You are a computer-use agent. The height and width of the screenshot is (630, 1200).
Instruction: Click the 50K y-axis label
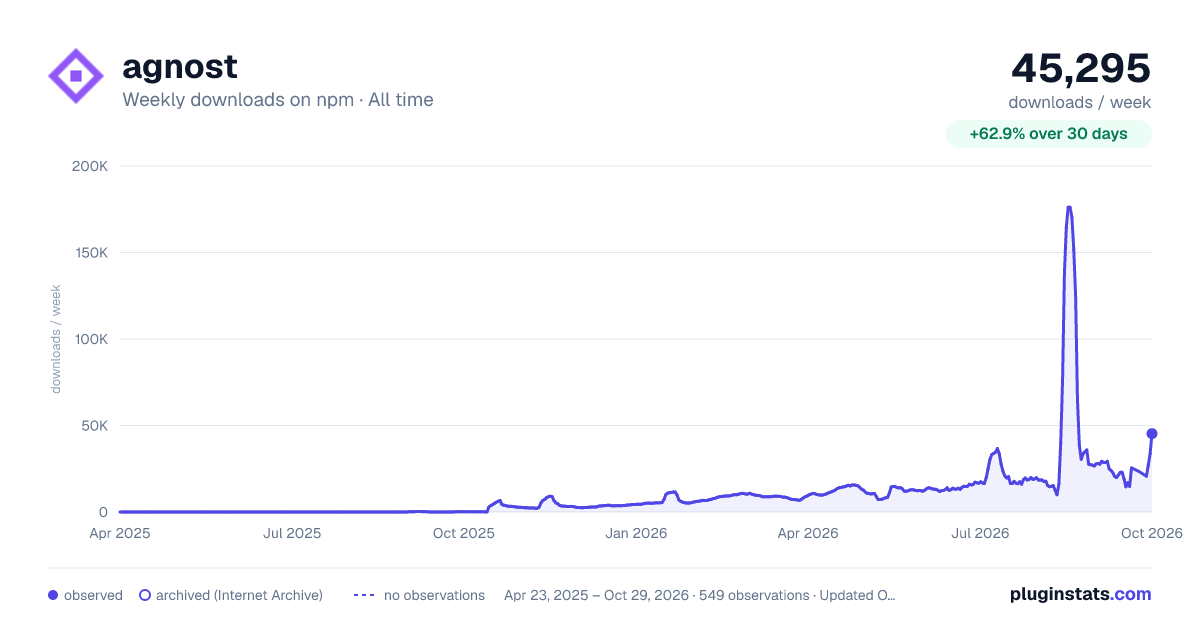coord(95,426)
